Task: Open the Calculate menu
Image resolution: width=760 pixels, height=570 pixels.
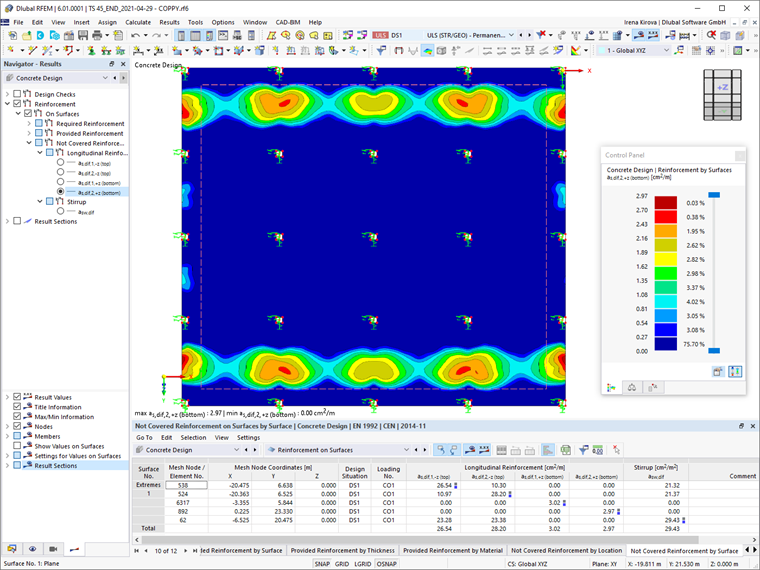Action: [x=138, y=22]
